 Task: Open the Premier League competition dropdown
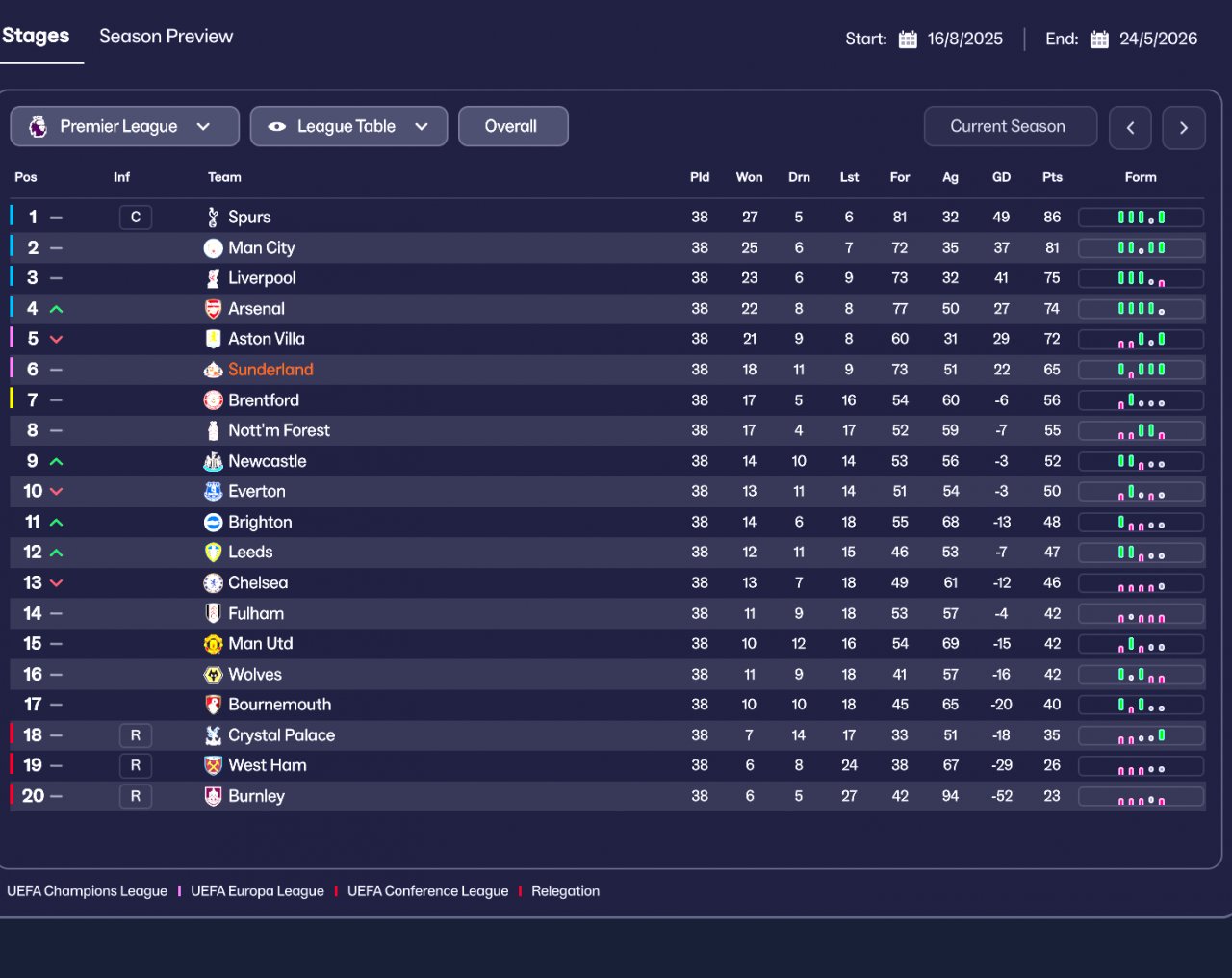coord(124,126)
